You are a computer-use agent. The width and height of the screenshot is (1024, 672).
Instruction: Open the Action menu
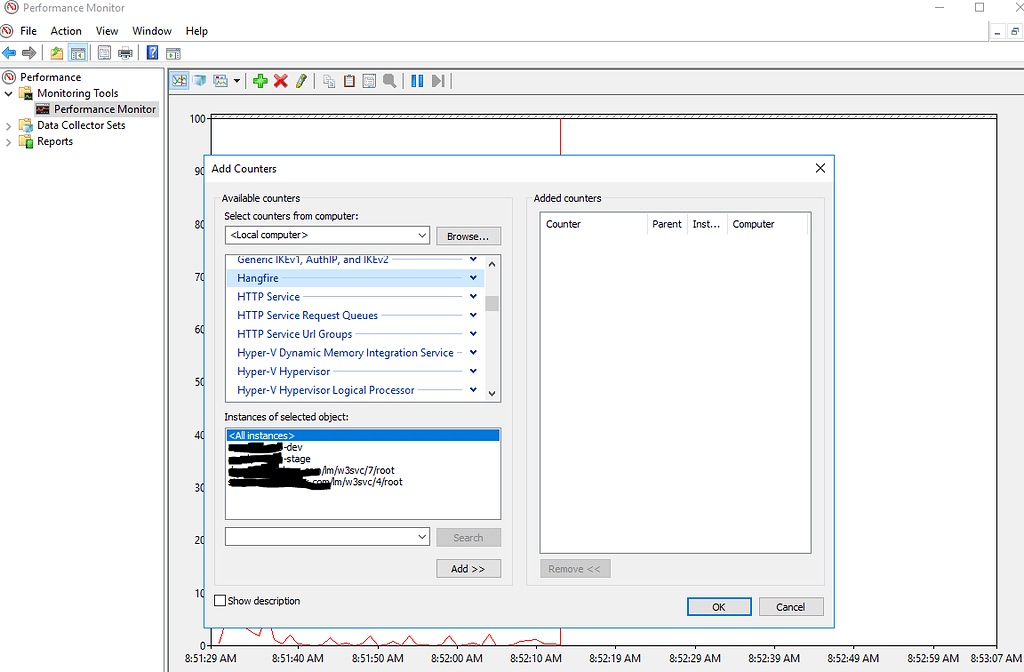click(x=65, y=31)
